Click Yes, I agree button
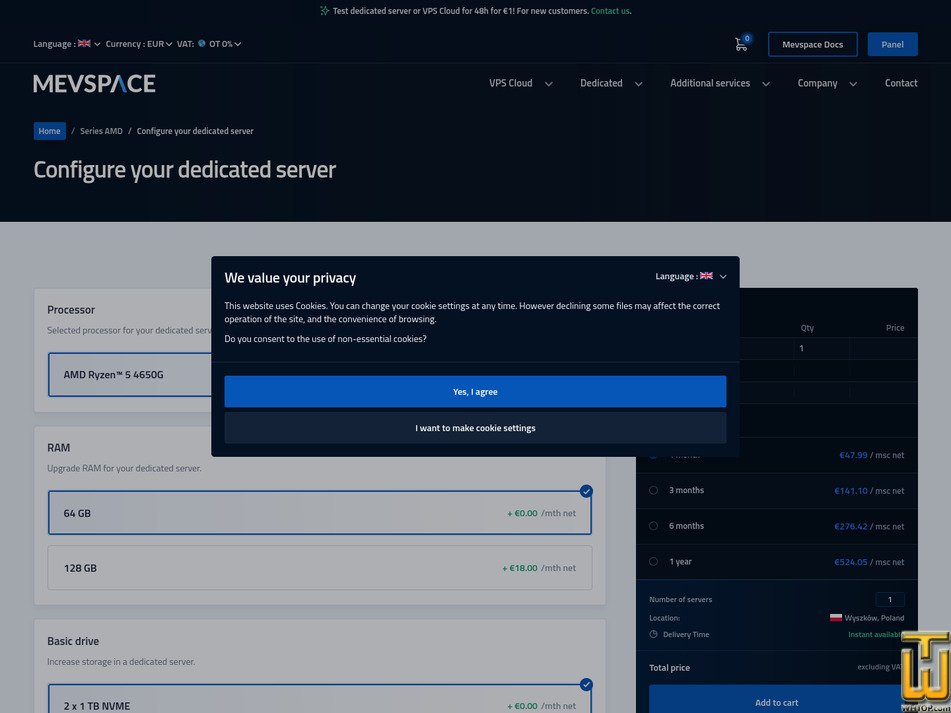Viewport: 951px width, 713px height. tap(476, 392)
